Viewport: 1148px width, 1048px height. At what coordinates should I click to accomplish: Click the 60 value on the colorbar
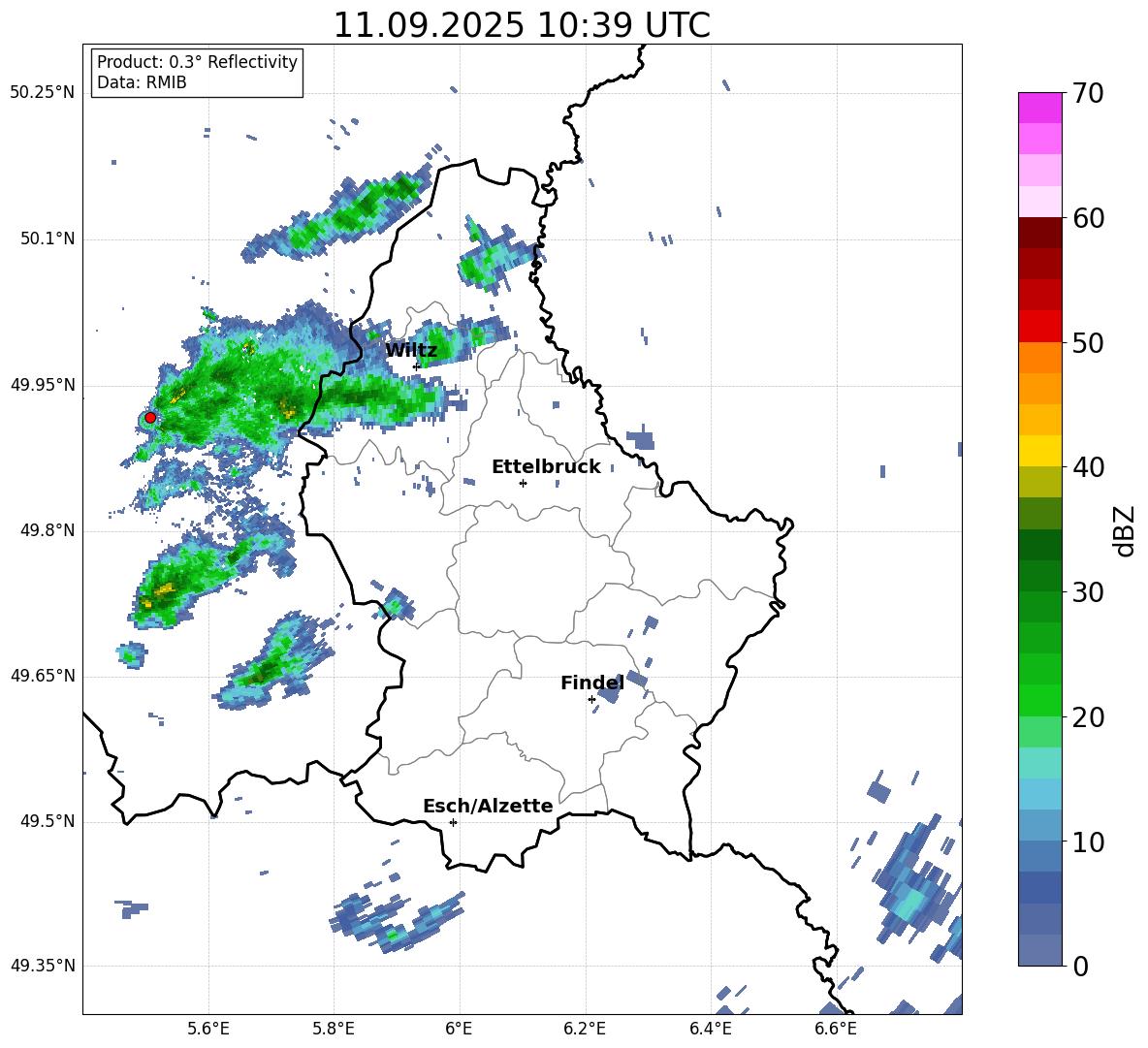coord(1087,218)
